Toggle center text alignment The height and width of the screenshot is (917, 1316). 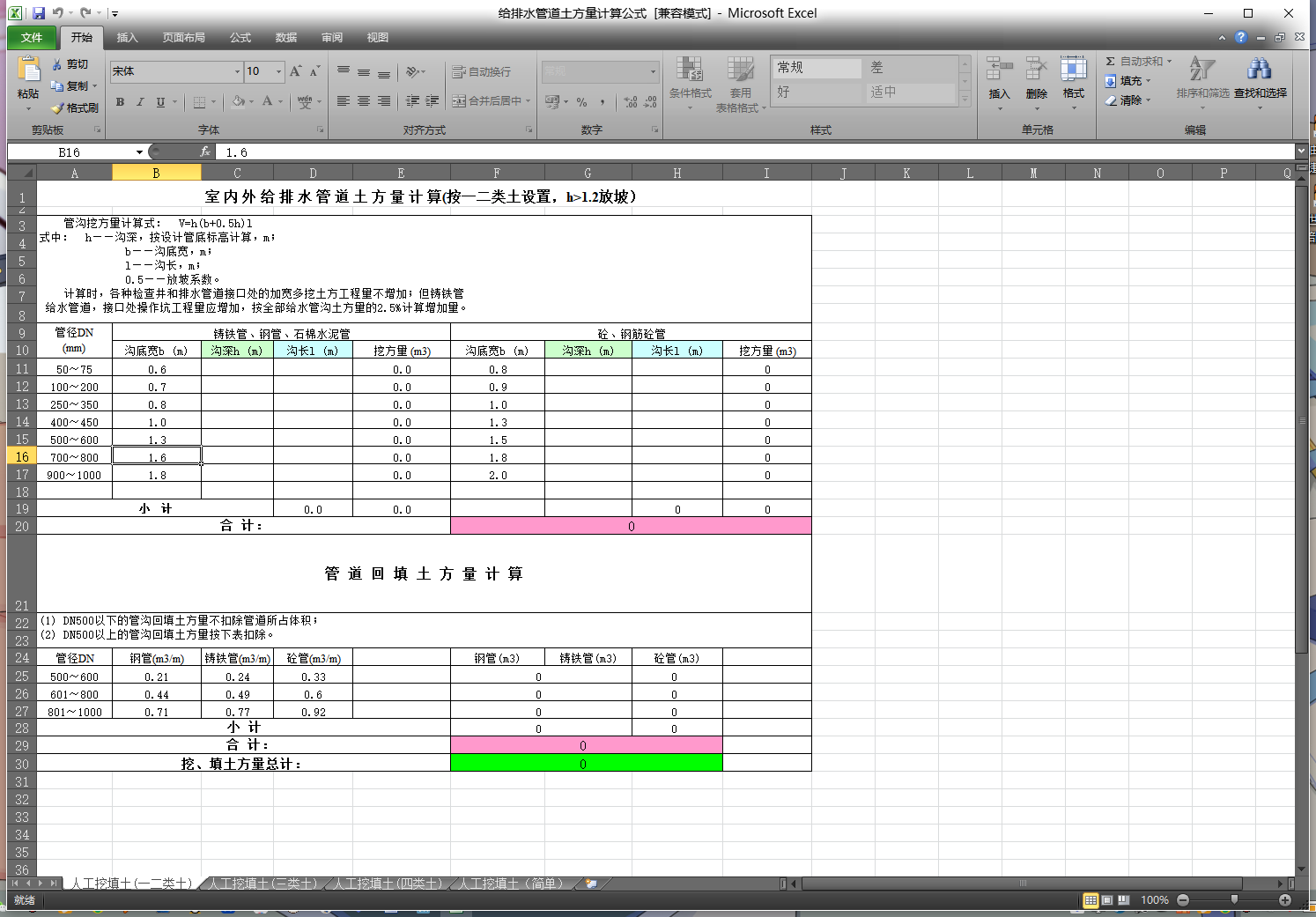coord(364,101)
